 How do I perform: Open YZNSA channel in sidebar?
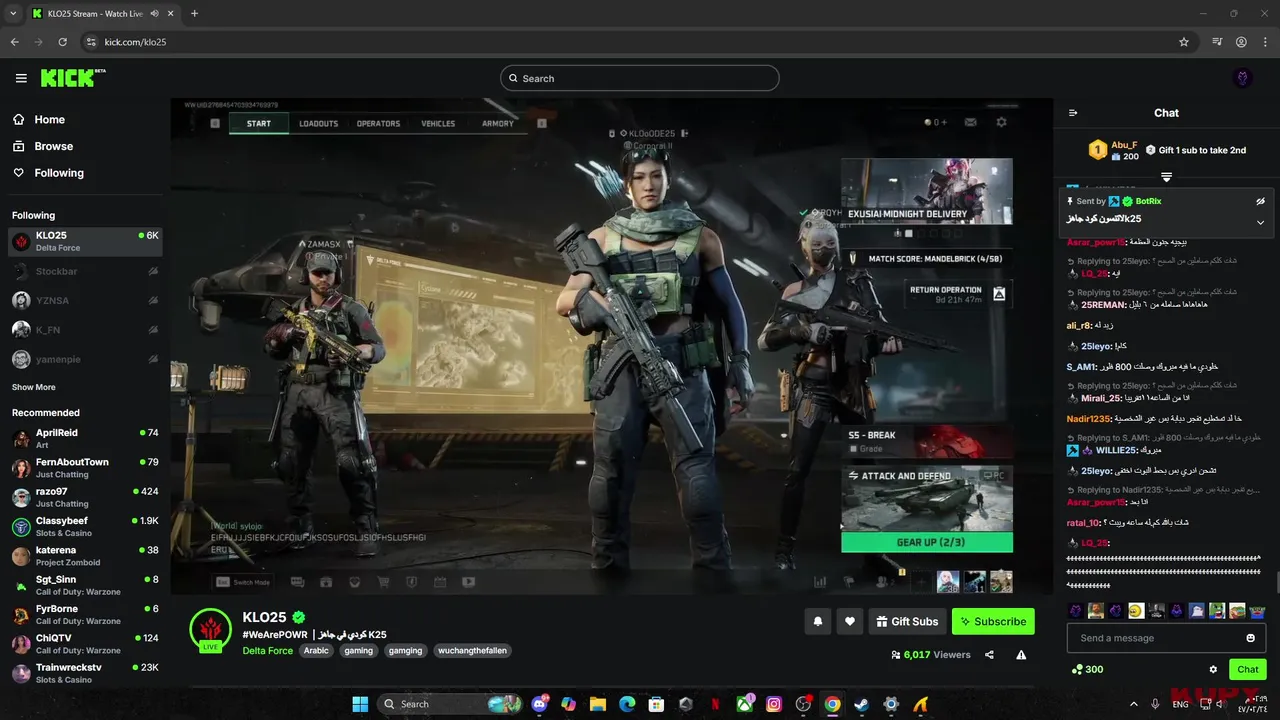click(85, 300)
